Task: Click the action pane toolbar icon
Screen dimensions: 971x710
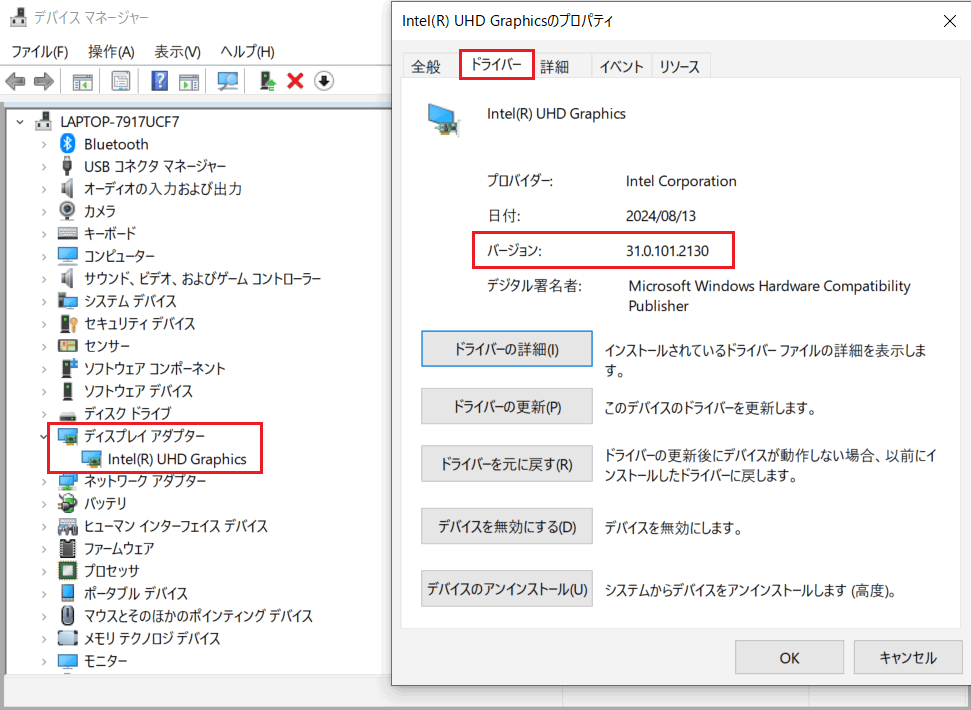Action: tap(189, 81)
